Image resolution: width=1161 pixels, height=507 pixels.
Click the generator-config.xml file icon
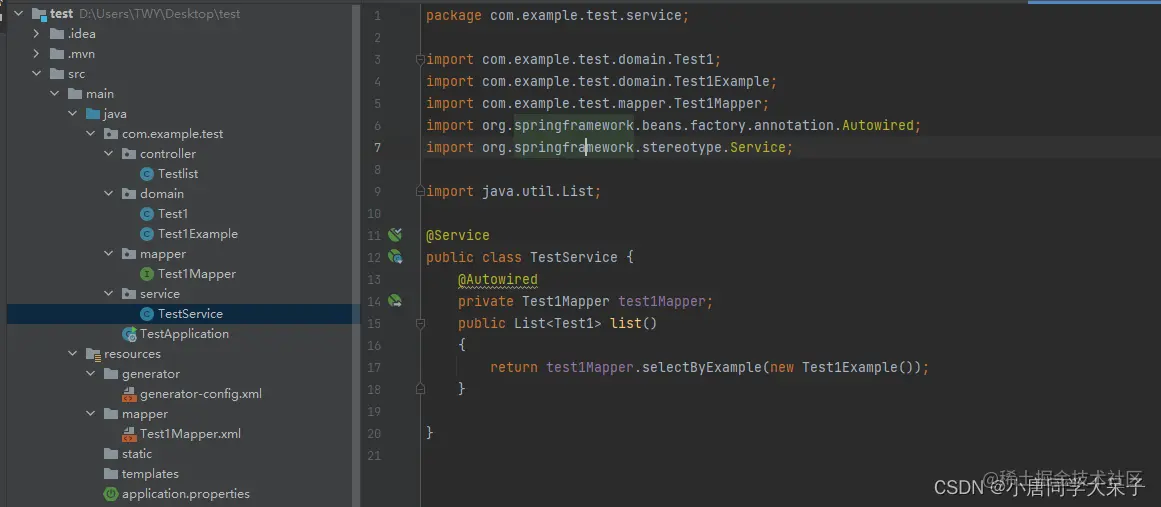click(x=129, y=394)
